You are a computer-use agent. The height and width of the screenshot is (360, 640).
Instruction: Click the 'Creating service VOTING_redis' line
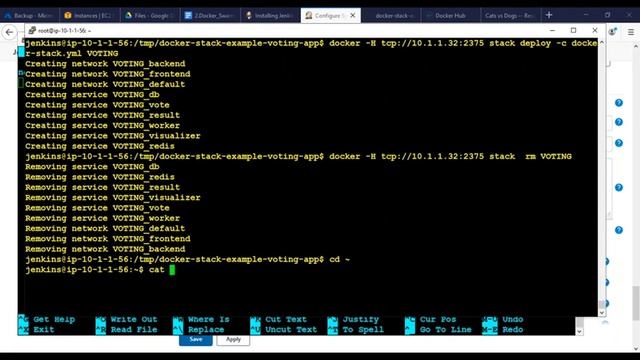pyautogui.click(x=100, y=146)
